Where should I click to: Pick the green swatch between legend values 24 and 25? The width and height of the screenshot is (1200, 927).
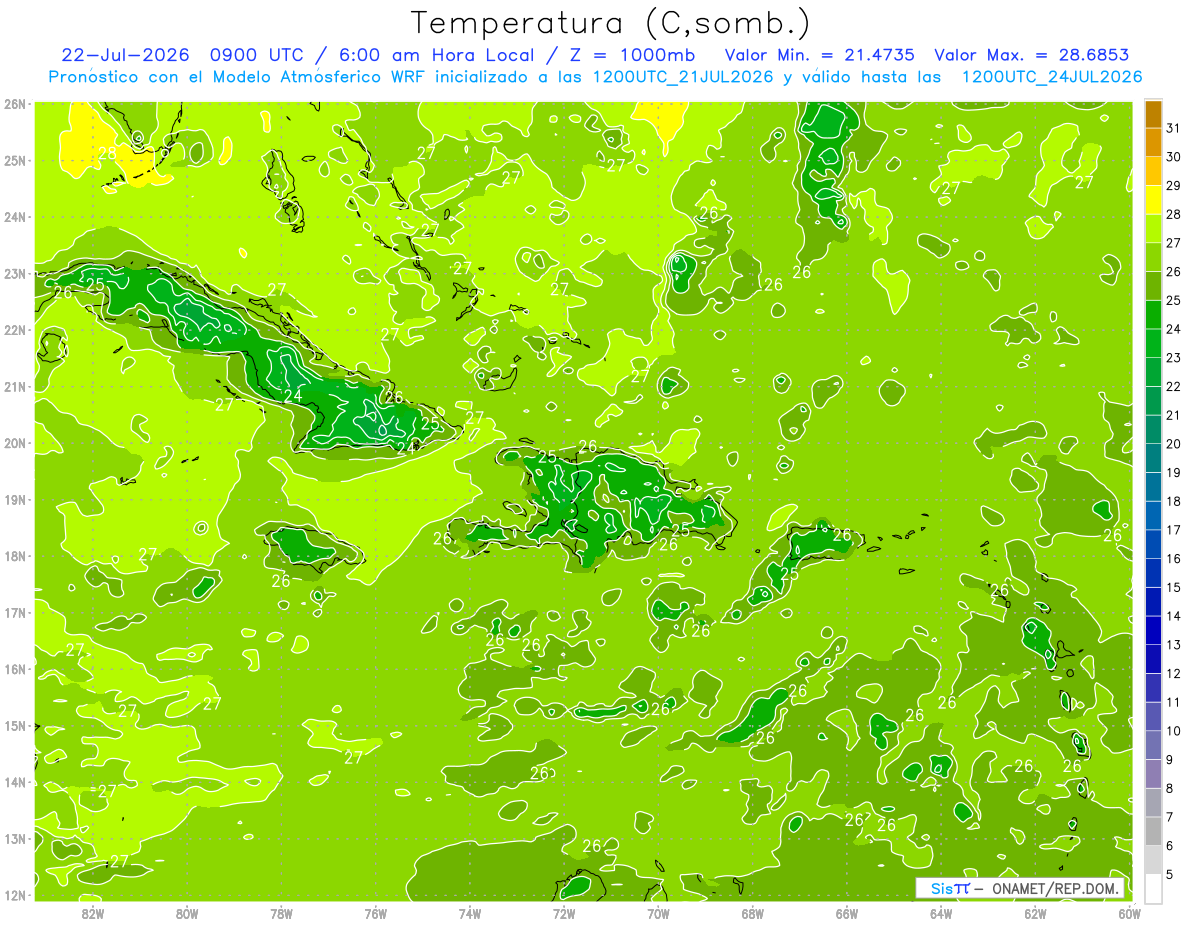pyautogui.click(x=1153, y=314)
